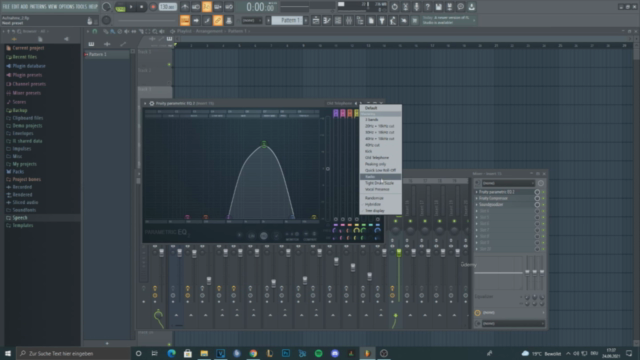Open the piano roll view icon

point(327,20)
